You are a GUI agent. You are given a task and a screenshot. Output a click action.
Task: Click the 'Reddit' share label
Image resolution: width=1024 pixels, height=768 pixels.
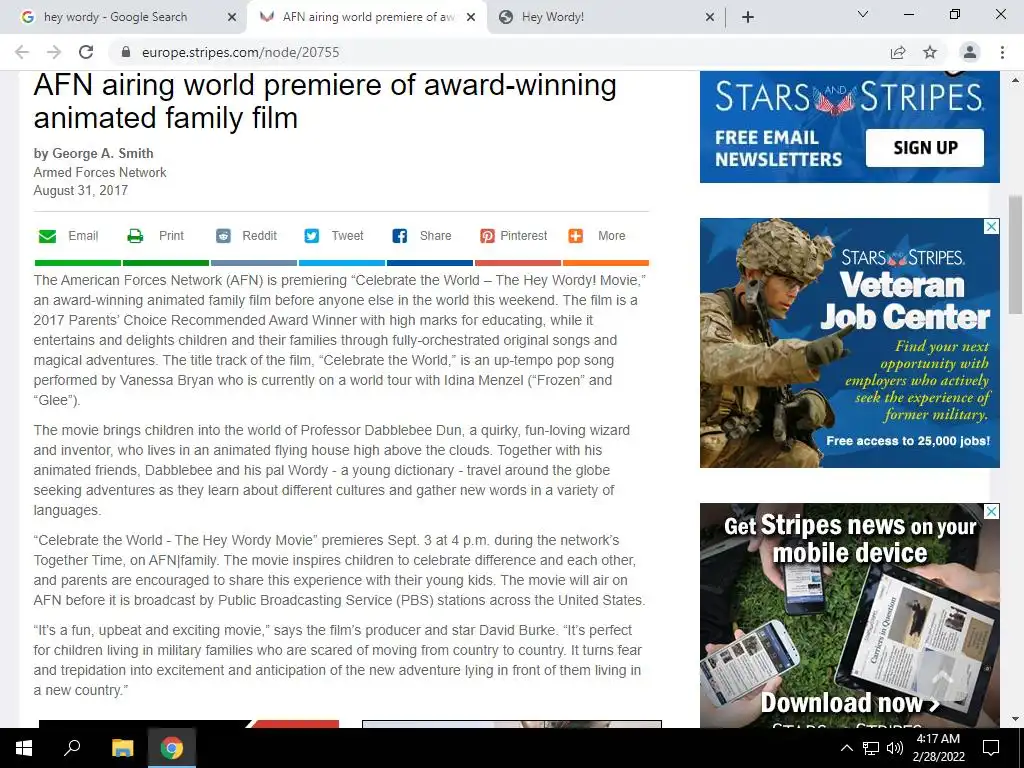(259, 236)
